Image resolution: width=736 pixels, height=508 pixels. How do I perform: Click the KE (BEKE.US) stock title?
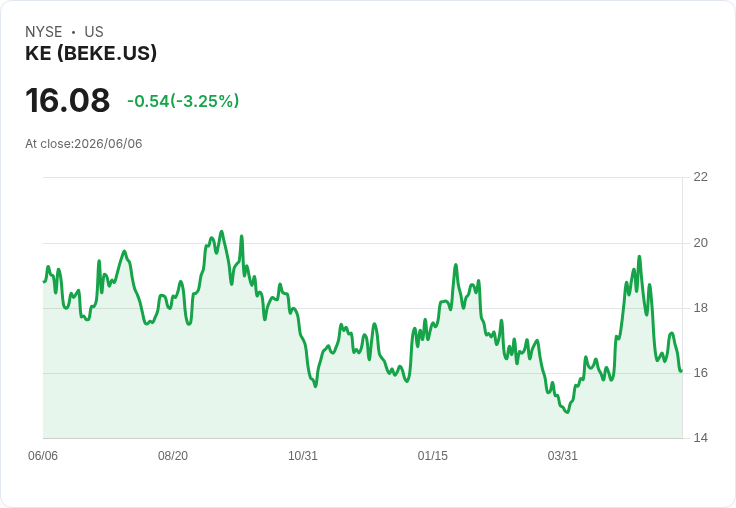click(91, 53)
